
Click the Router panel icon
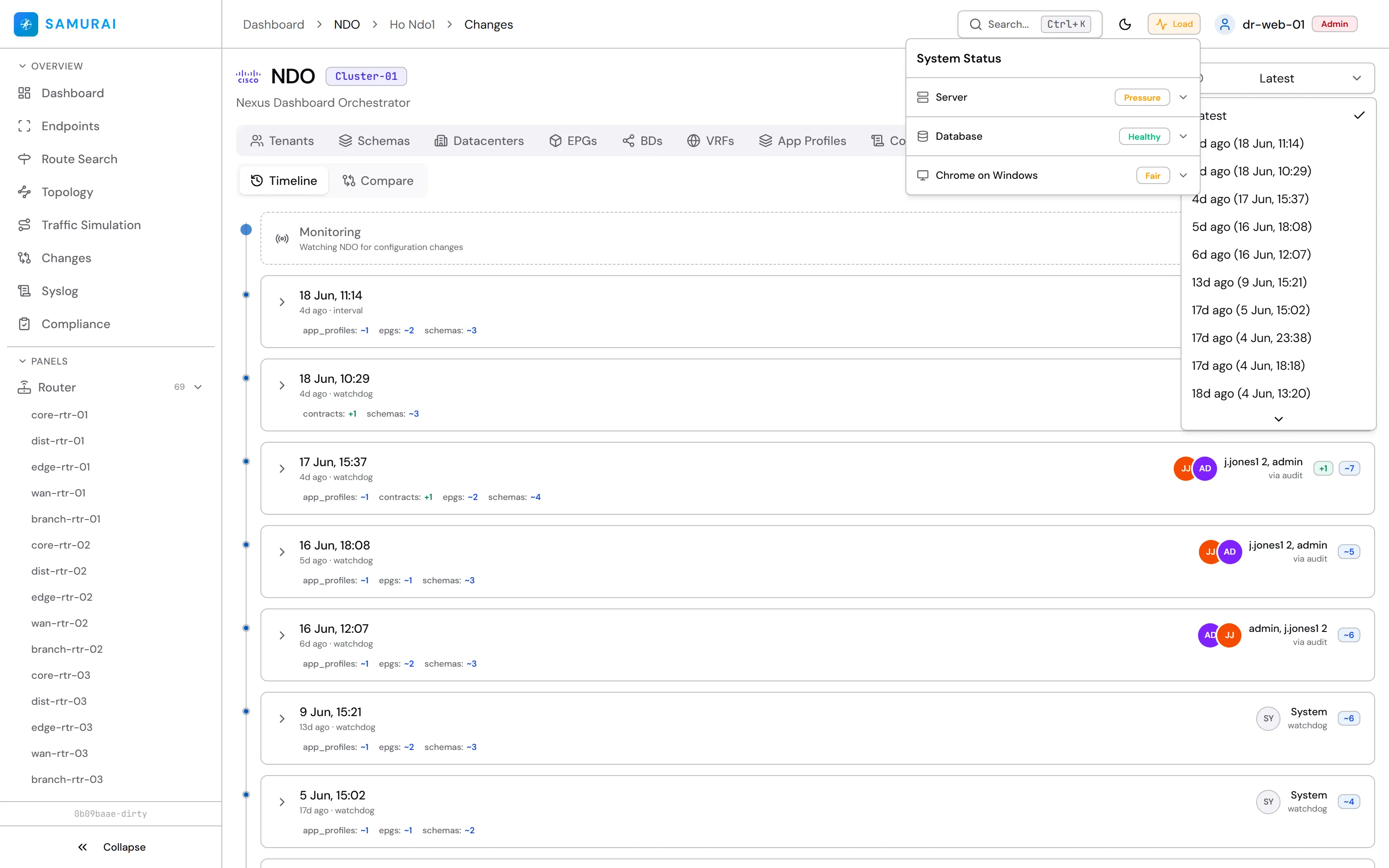(x=24, y=388)
